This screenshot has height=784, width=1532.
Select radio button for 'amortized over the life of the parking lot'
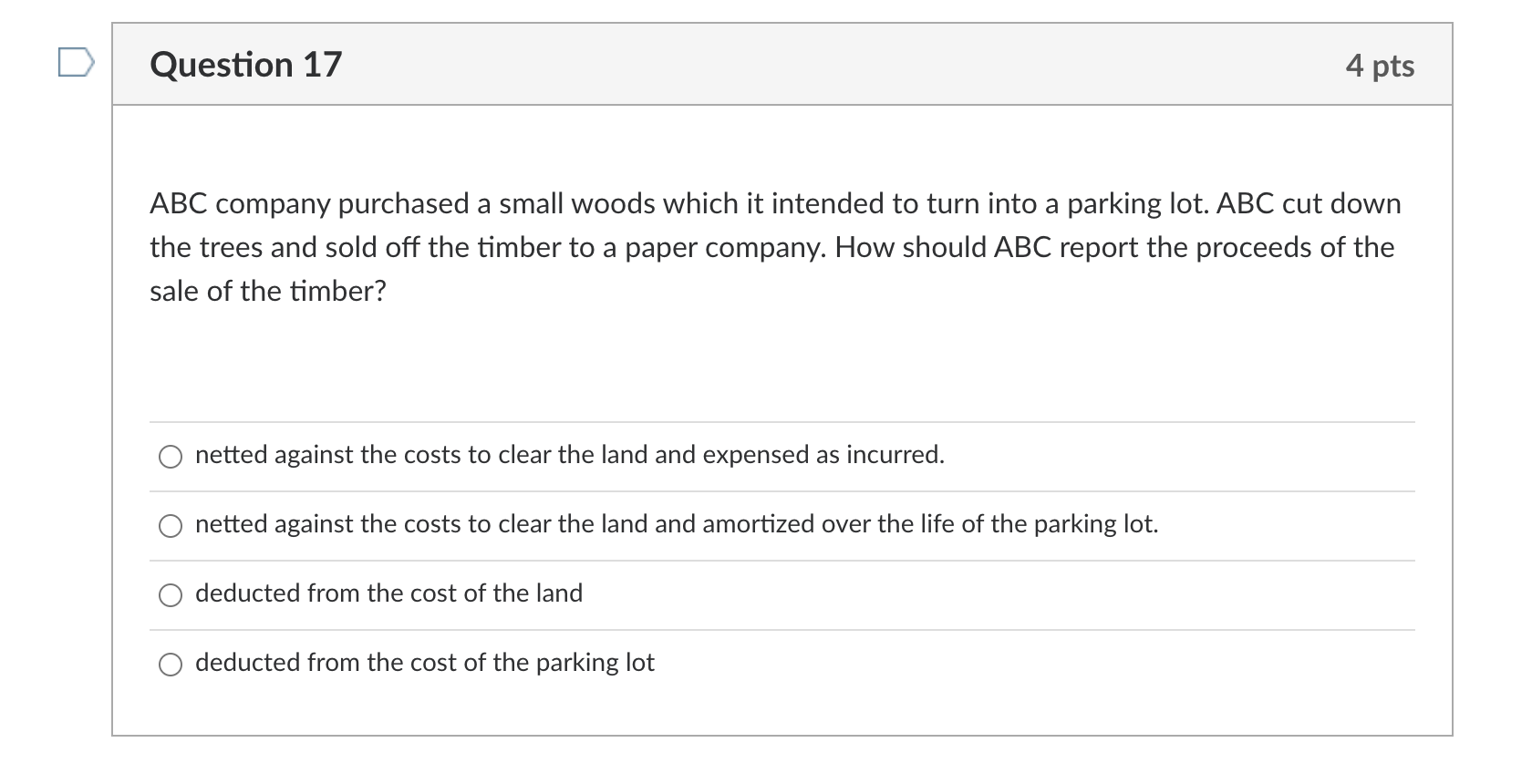point(171,526)
